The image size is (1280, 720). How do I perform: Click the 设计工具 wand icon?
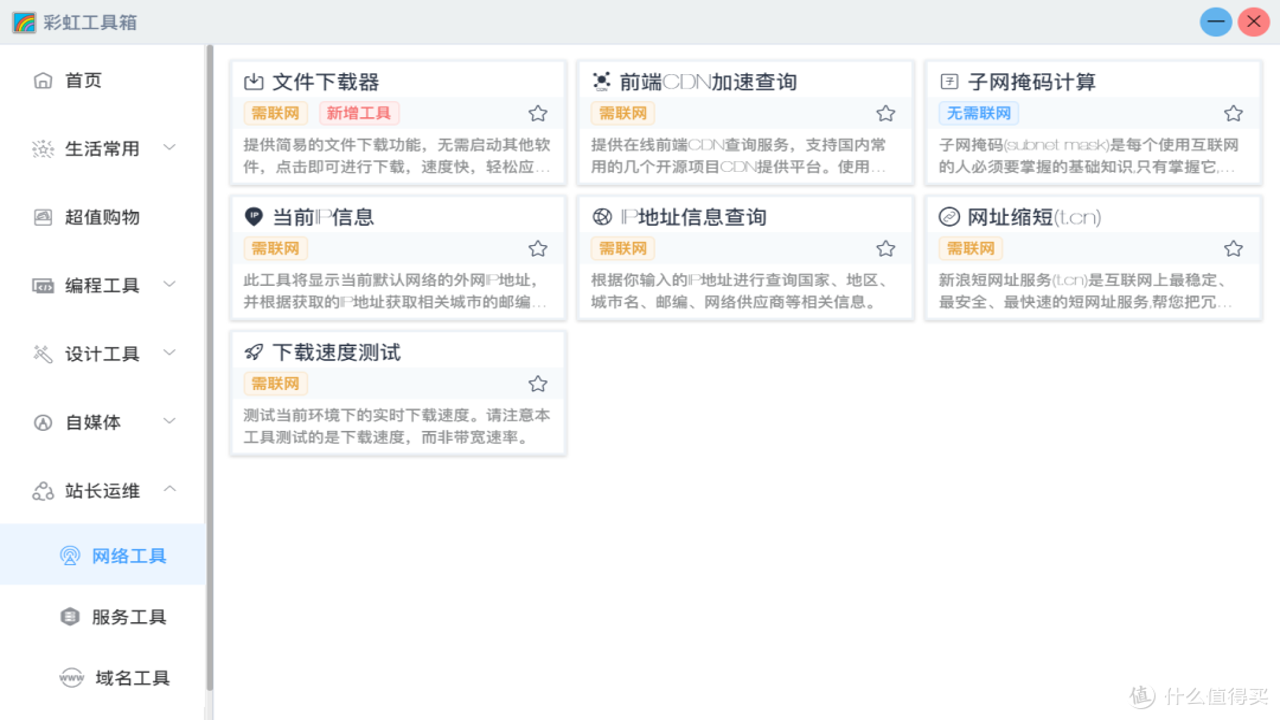click(x=43, y=354)
